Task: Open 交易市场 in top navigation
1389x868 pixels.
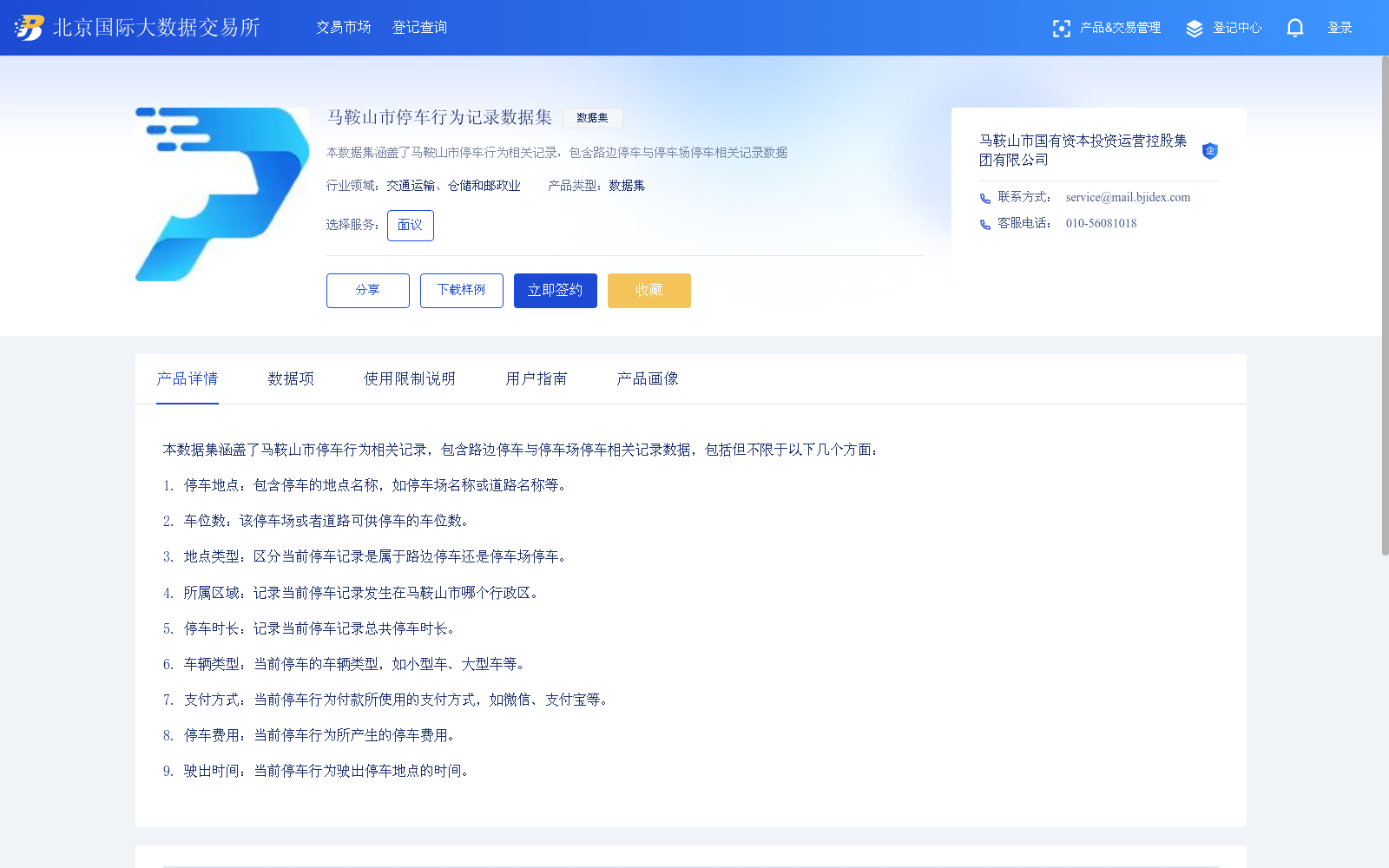Action: 344,28
